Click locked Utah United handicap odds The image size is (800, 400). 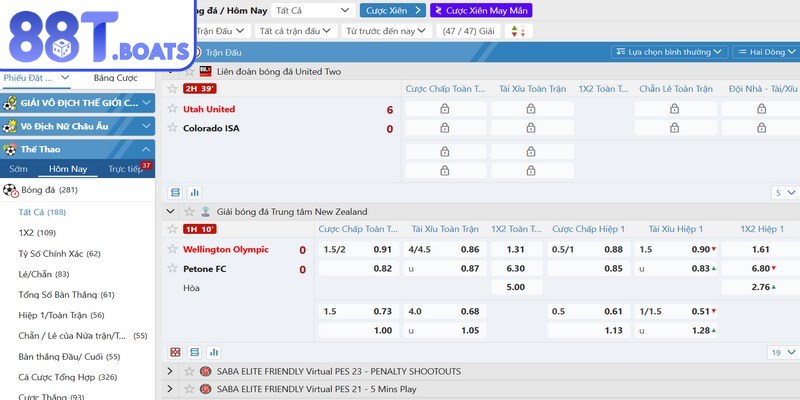pos(445,108)
